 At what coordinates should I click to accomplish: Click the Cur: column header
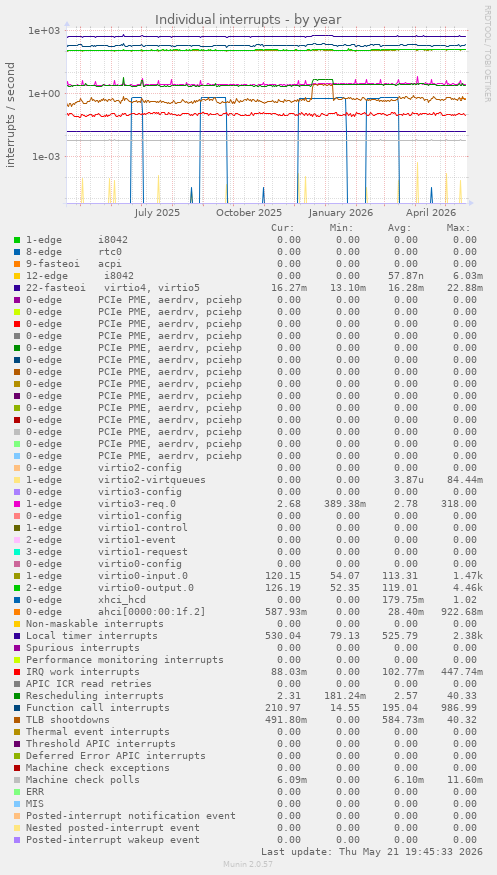[x=282, y=228]
